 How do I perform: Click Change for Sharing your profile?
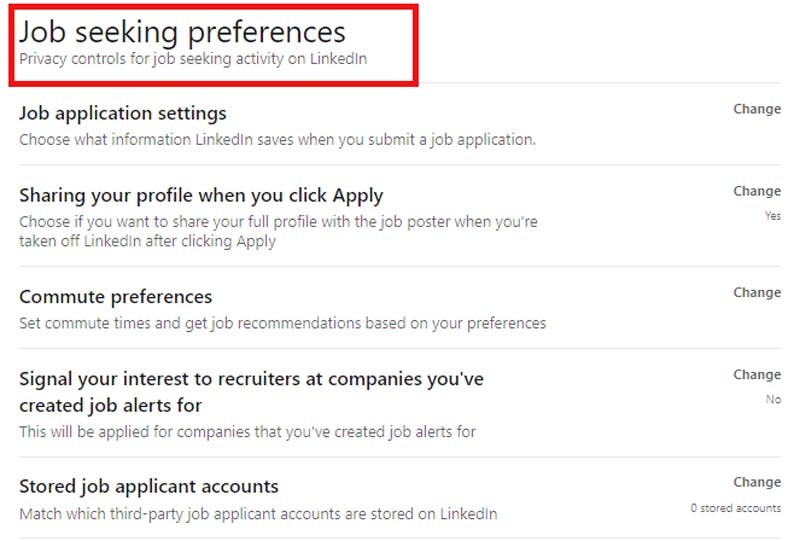pos(756,191)
